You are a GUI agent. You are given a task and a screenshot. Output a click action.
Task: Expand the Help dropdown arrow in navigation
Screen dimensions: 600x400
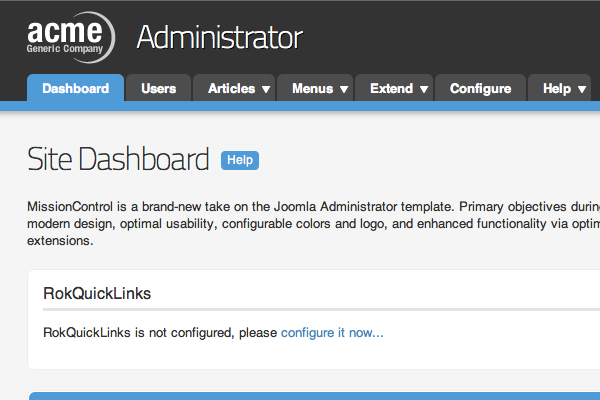pos(582,89)
